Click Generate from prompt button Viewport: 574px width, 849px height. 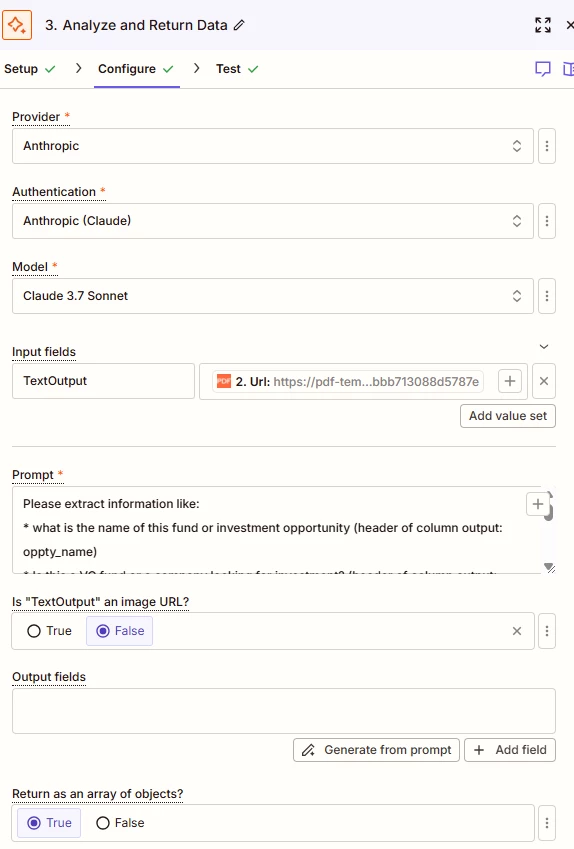pyautogui.click(x=376, y=750)
